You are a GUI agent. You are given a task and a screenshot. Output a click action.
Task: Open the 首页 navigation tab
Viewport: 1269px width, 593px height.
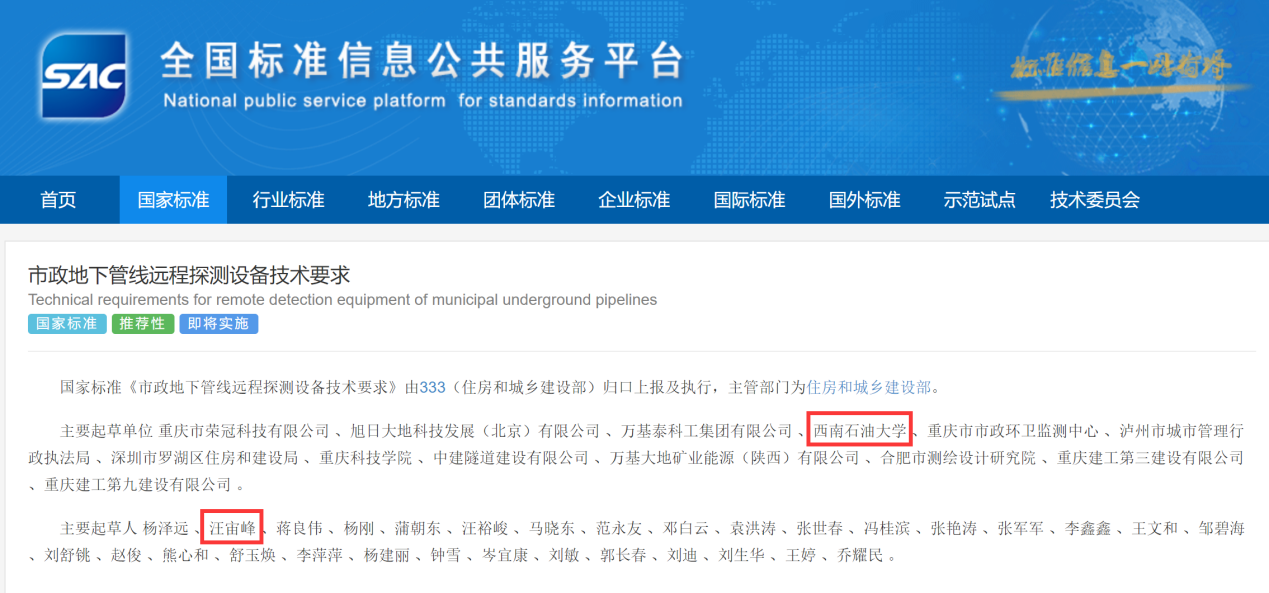(58, 200)
